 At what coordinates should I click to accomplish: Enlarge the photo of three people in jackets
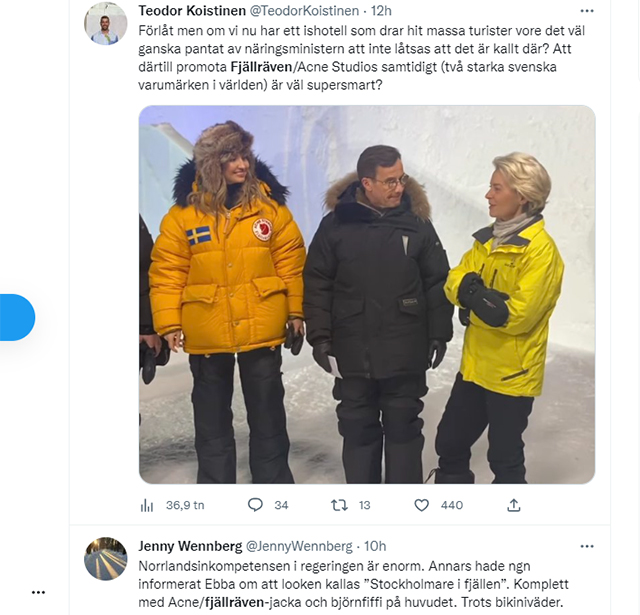click(x=366, y=294)
